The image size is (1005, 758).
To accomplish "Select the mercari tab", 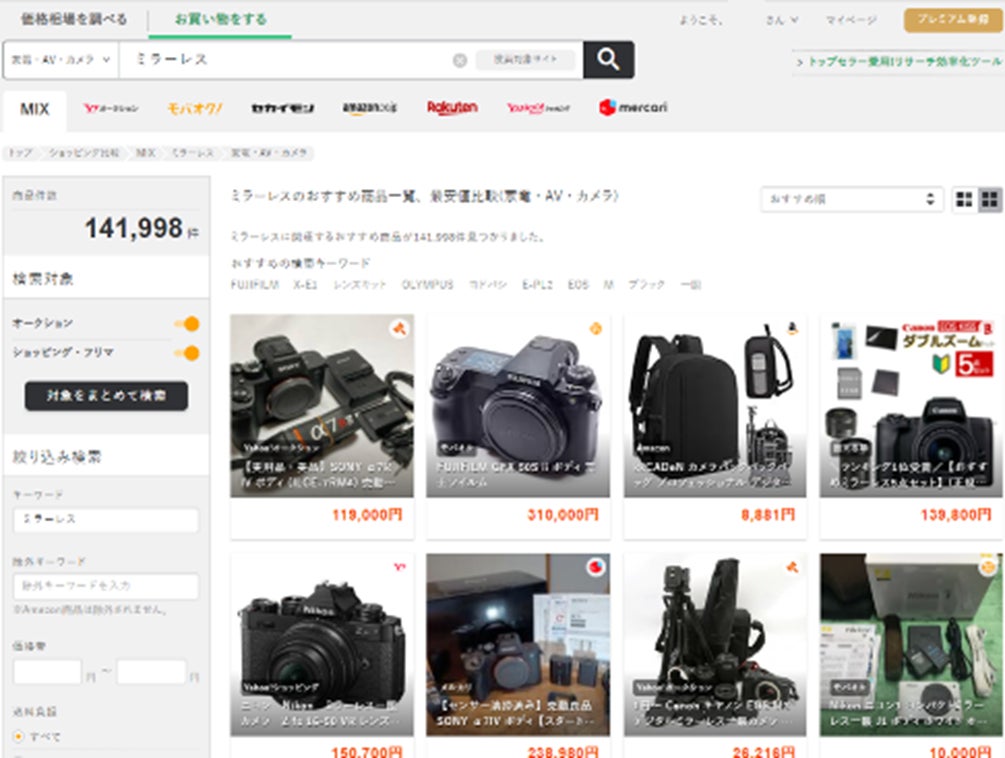I will pos(633,108).
